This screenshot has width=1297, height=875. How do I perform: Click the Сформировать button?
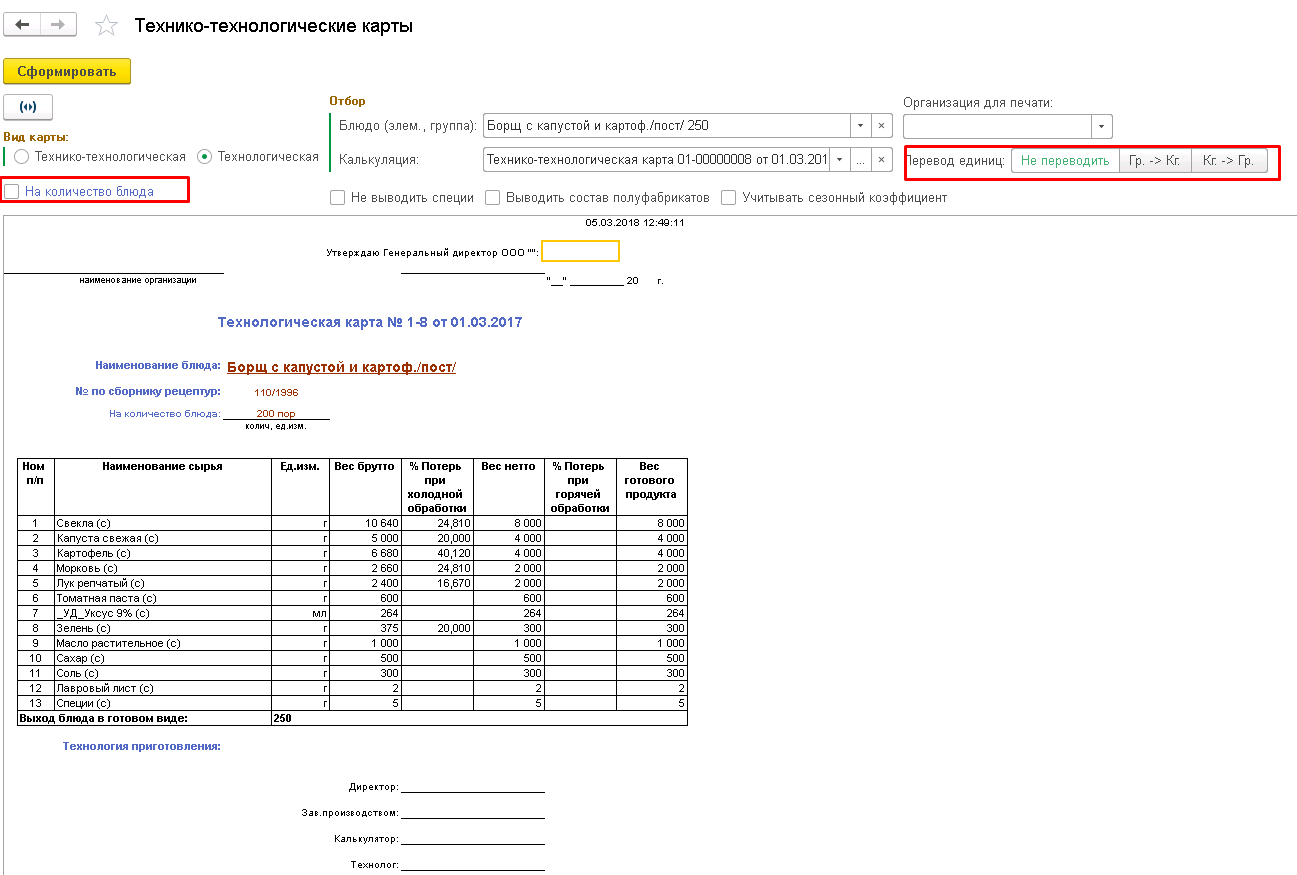tap(67, 71)
